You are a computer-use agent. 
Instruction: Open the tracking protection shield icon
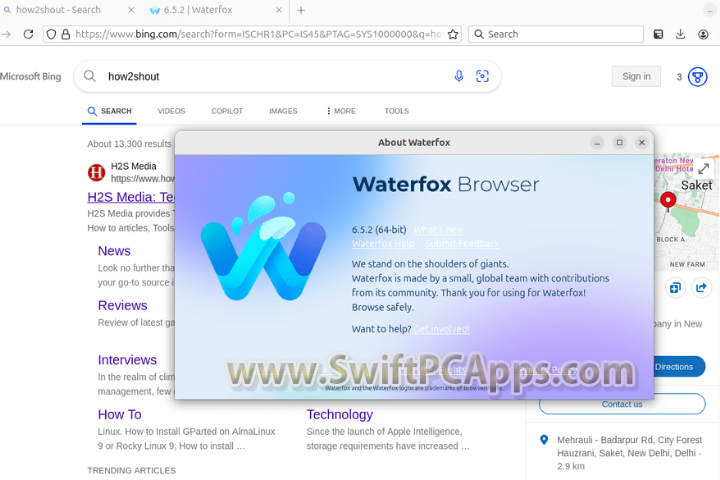51,34
